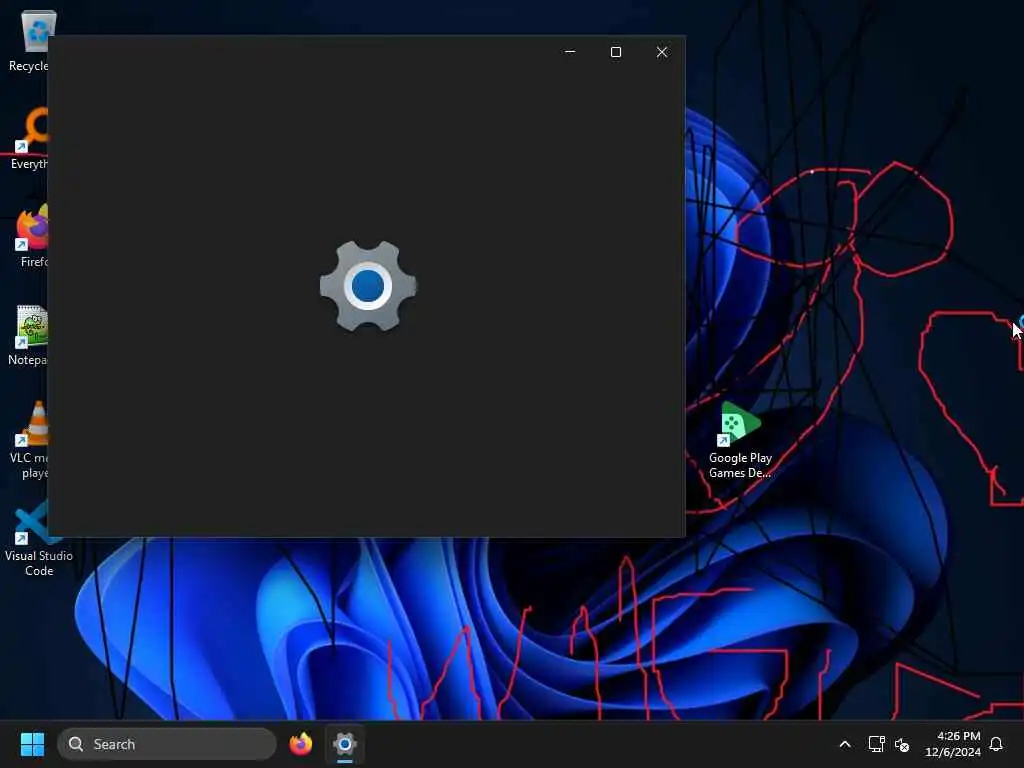Screen dimensions: 1024x768
Task: Open the Windows Start menu
Action: tap(32, 744)
